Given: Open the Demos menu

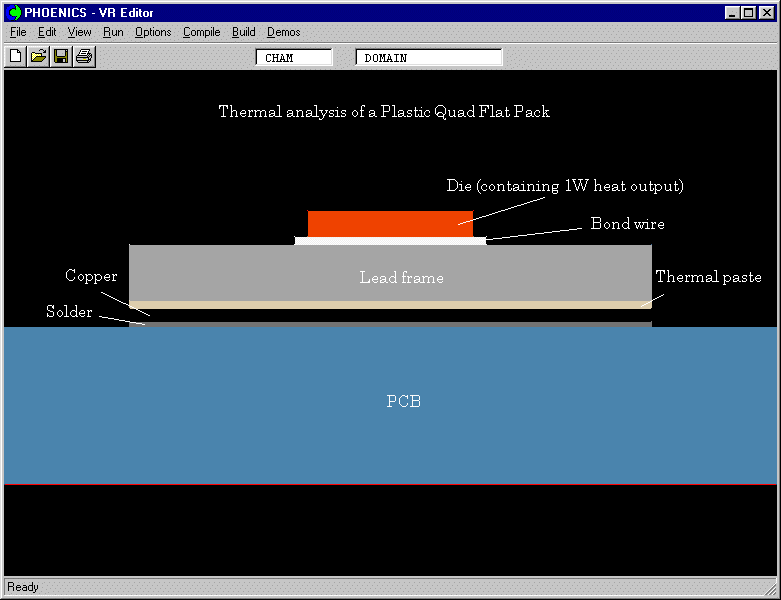Looking at the screenshot, I should pyautogui.click(x=283, y=32).
